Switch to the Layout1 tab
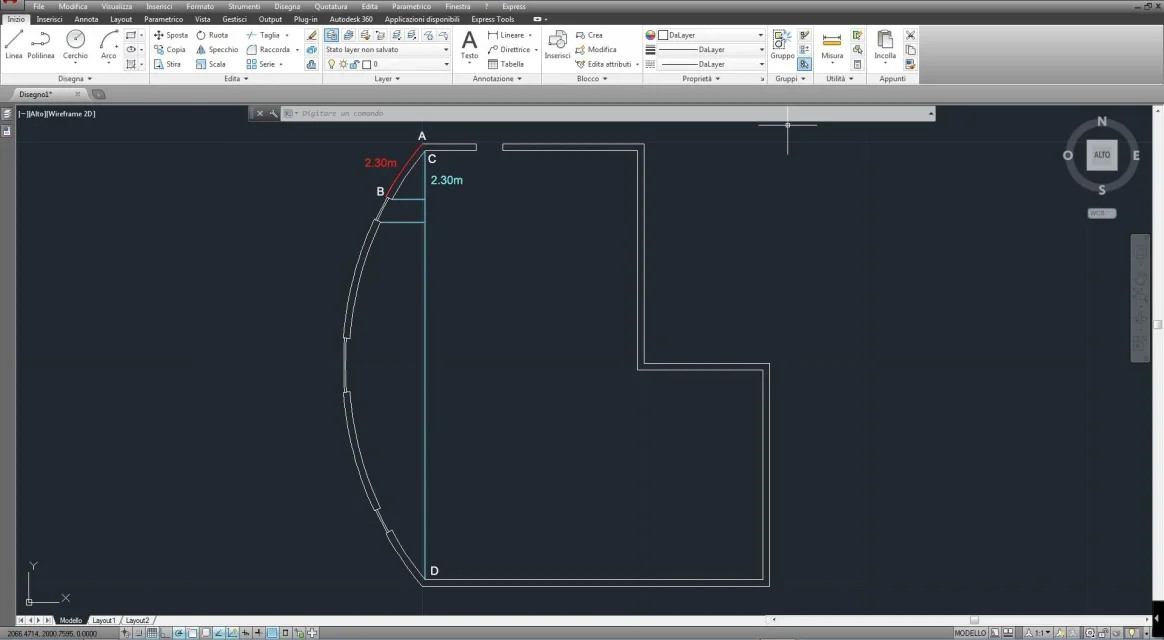The image size is (1164, 640). tap(103, 620)
